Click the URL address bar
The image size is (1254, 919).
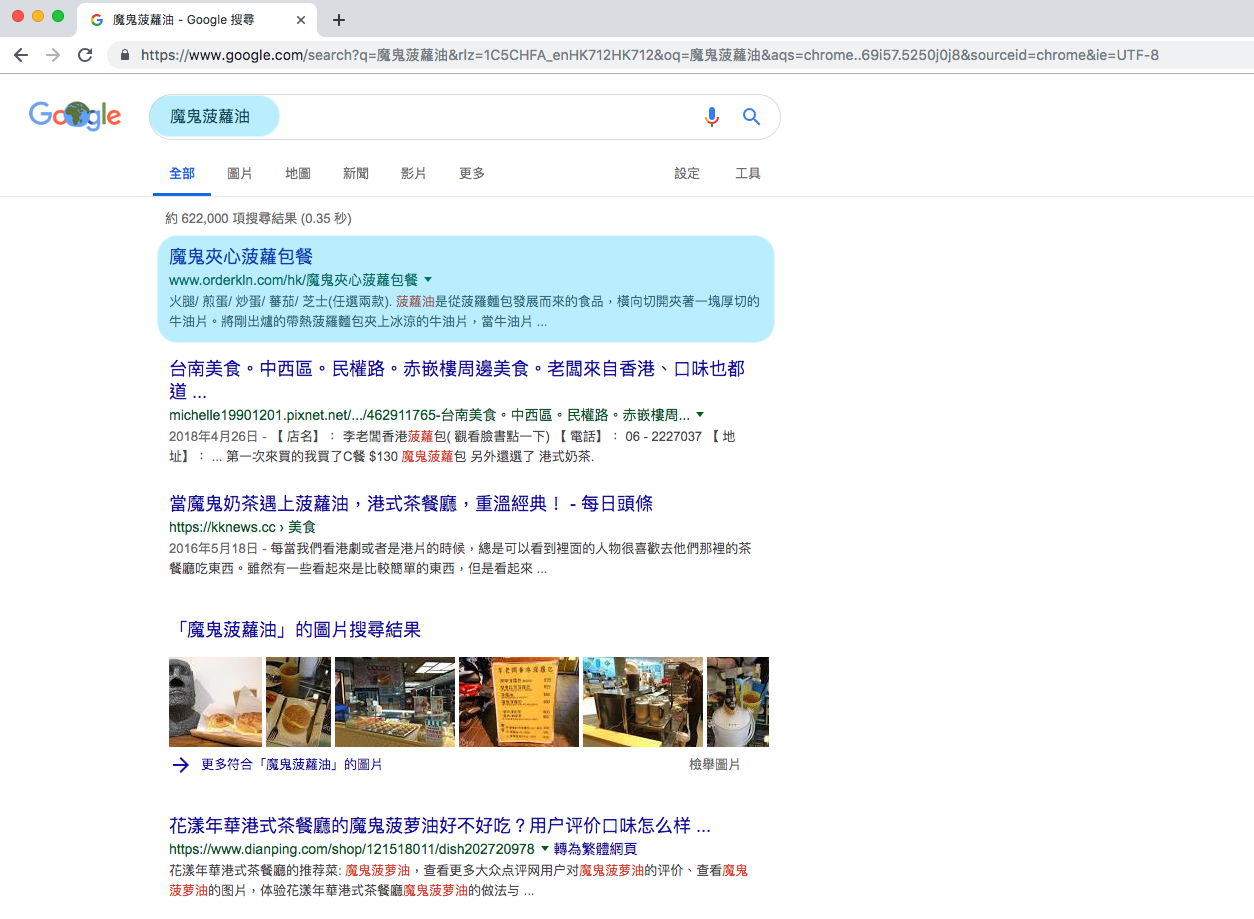click(x=650, y=55)
